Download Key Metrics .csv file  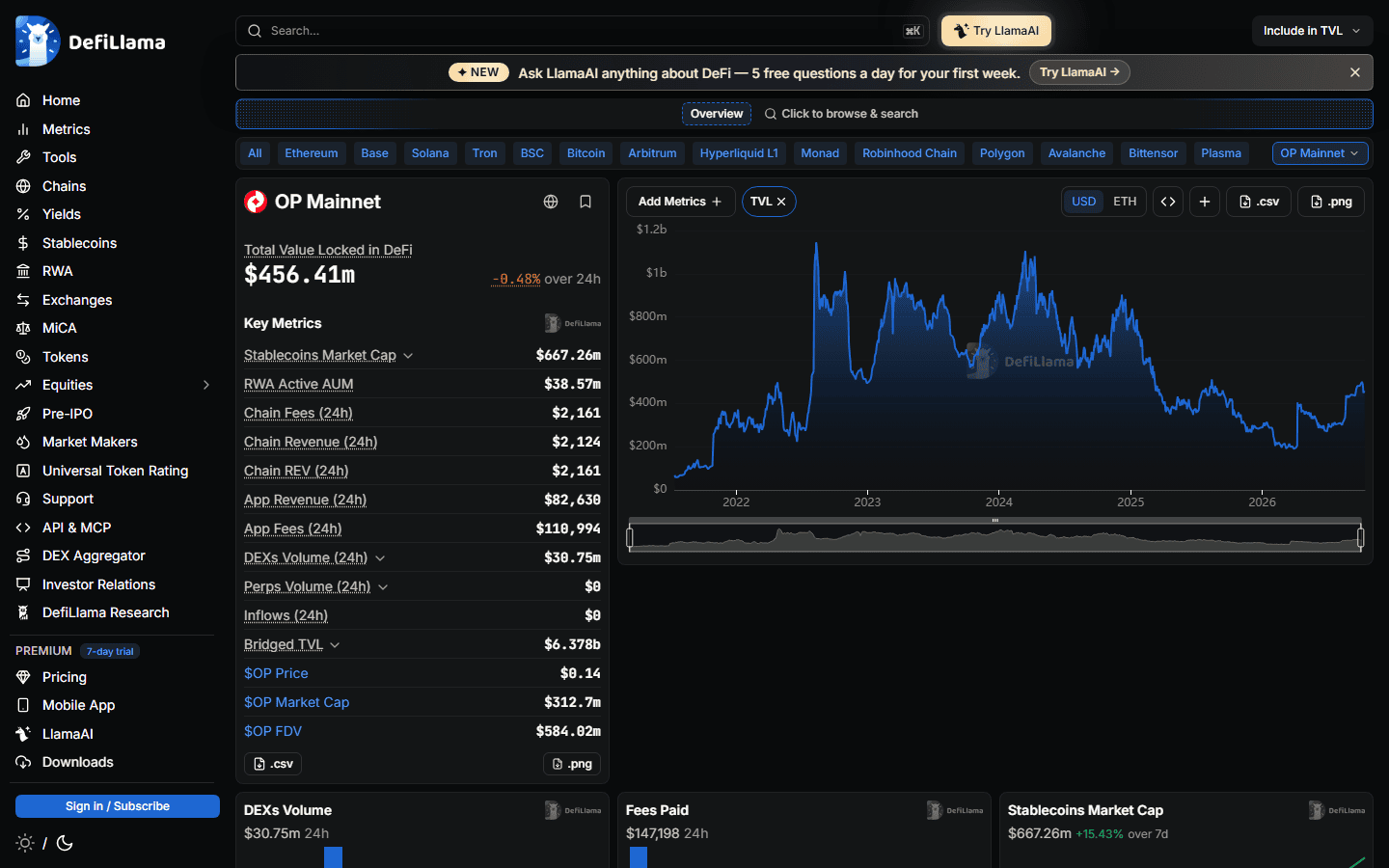(273, 764)
